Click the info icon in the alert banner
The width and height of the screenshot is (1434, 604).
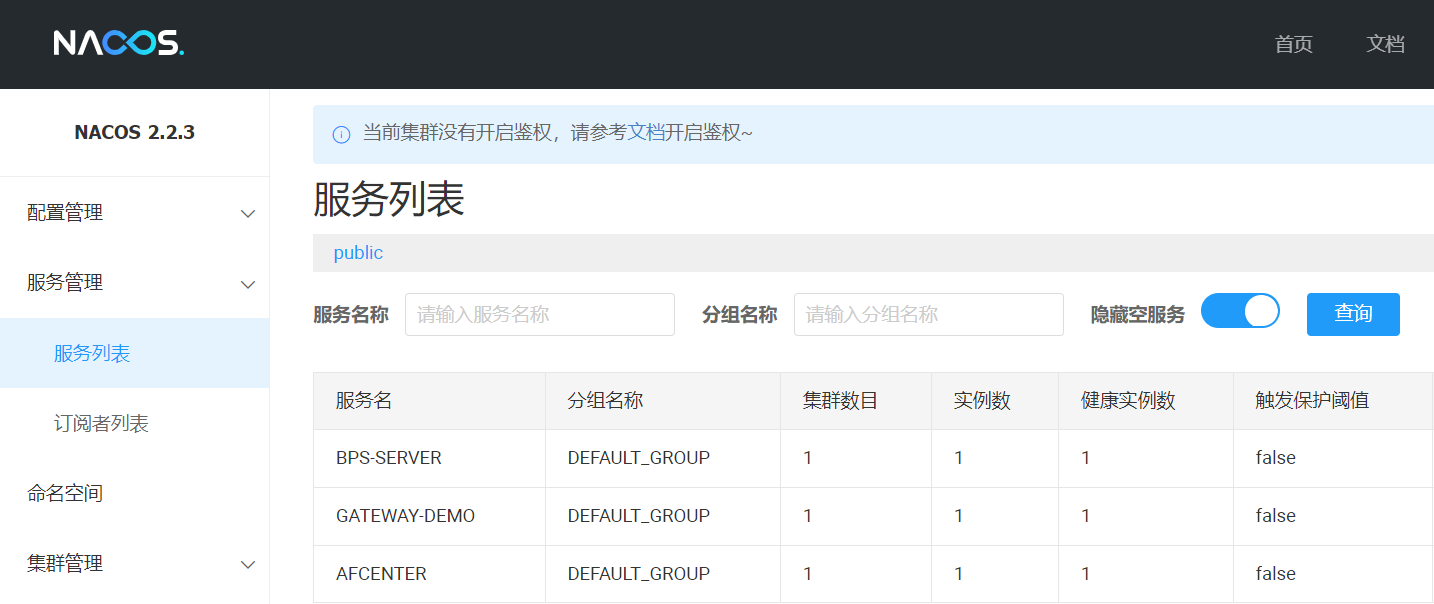point(341,134)
